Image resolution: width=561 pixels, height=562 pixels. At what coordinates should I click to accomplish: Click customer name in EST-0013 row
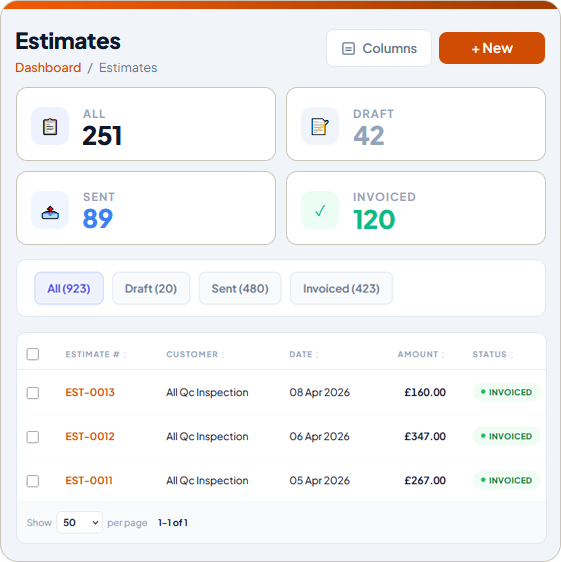tap(207, 392)
